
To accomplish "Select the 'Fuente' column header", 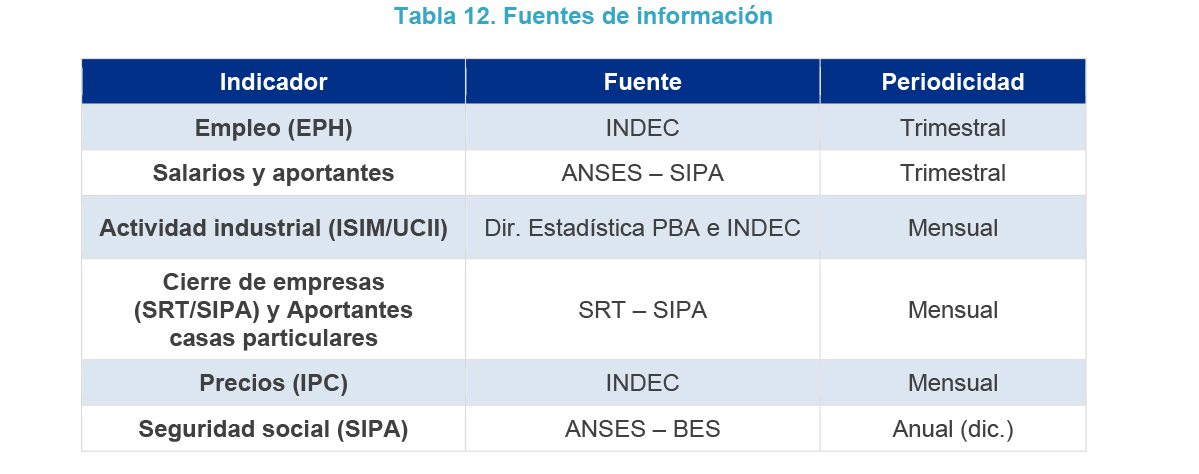I will click(642, 82).
